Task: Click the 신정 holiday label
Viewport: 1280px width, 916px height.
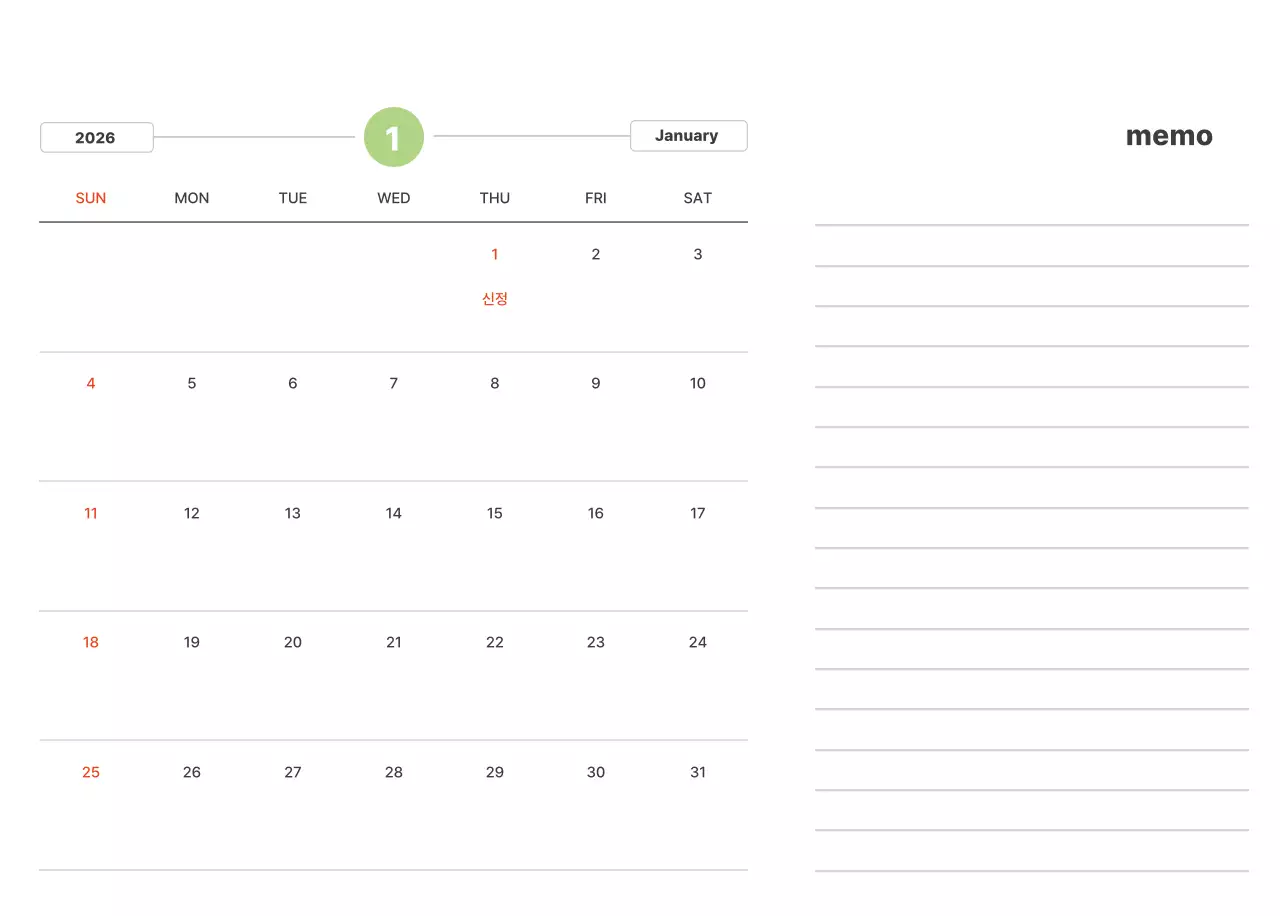Action: coord(495,299)
